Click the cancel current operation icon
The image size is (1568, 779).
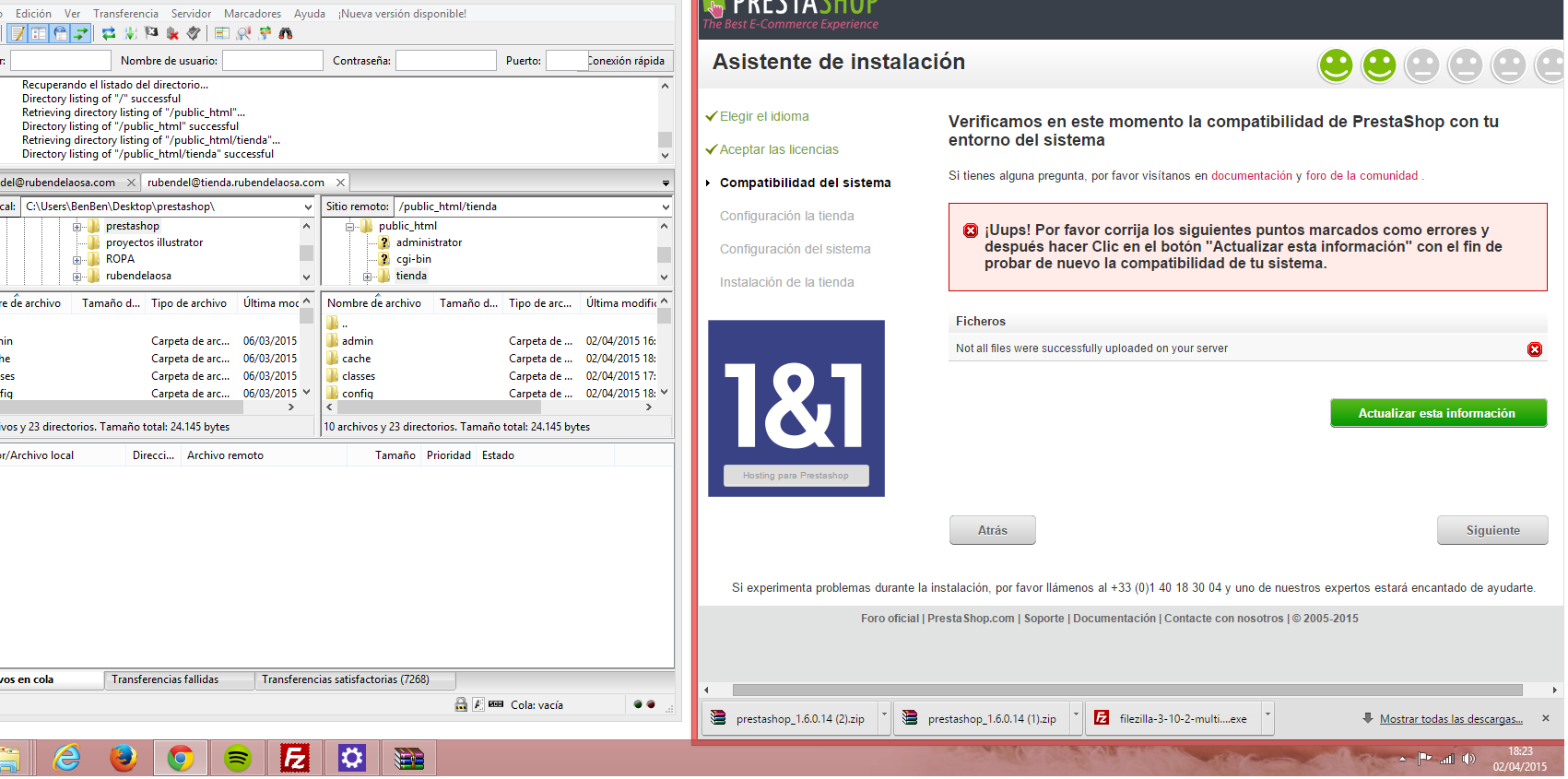151,34
